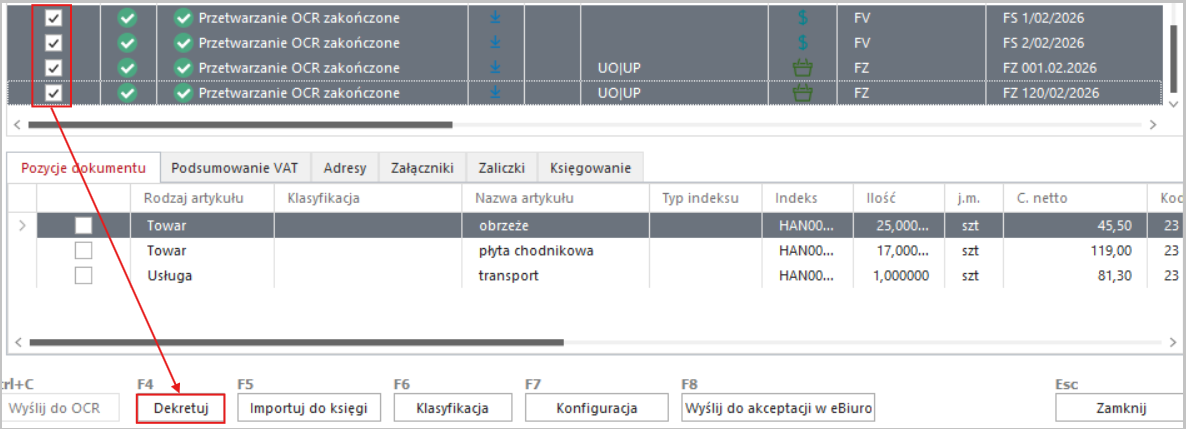Tick the checkbox for transport item
Screen dimensions: 1186x429
pos(83,275)
